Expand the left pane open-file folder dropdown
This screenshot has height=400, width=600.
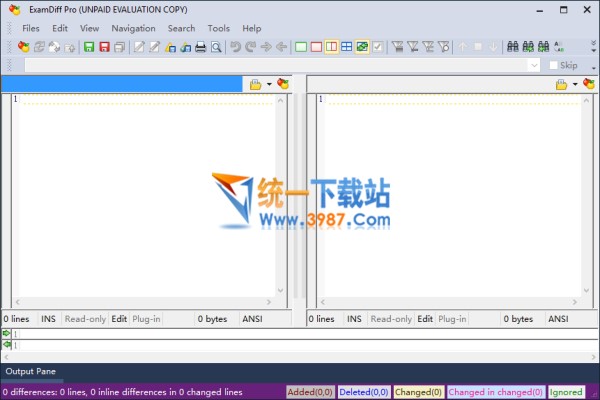269,84
